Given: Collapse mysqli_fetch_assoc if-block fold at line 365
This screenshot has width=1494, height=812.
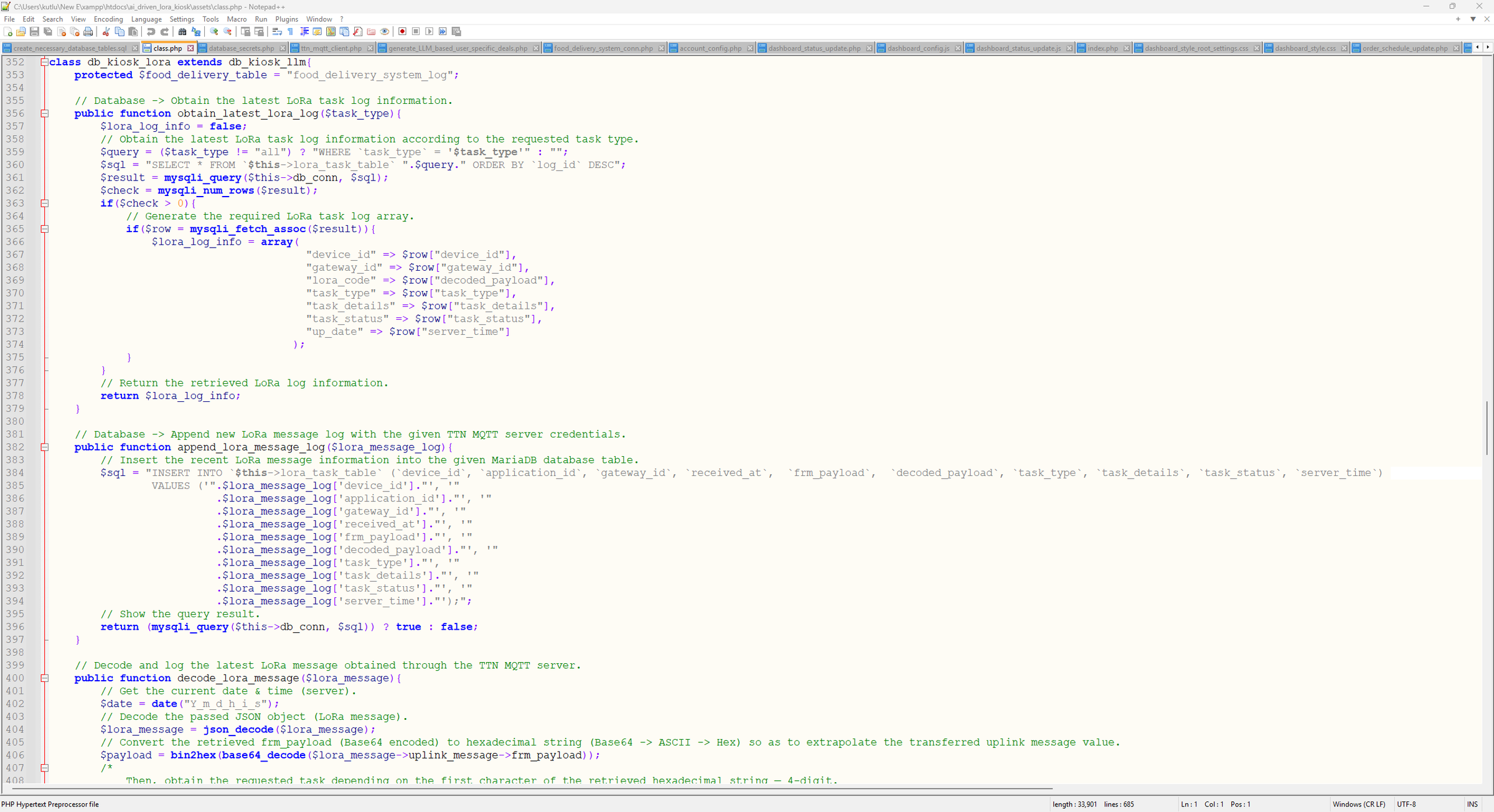Looking at the screenshot, I should point(45,229).
